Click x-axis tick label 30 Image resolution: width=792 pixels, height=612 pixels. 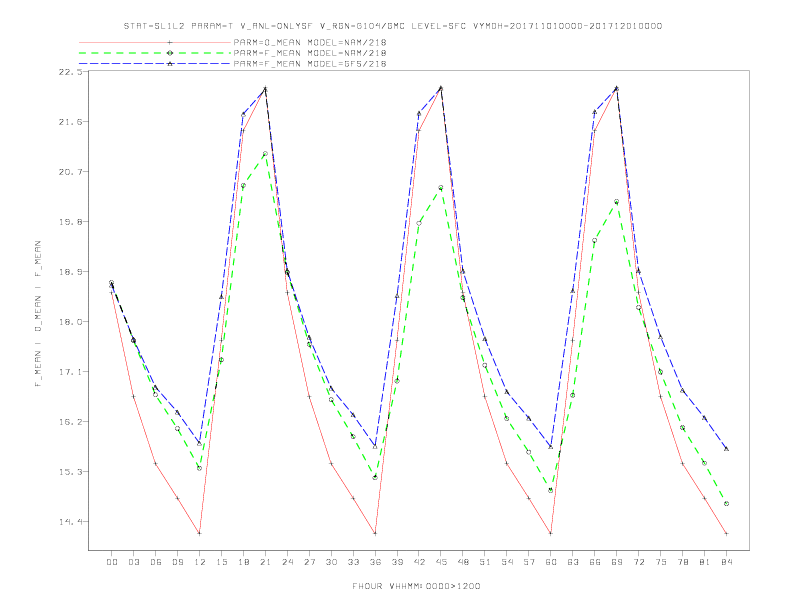point(331,562)
